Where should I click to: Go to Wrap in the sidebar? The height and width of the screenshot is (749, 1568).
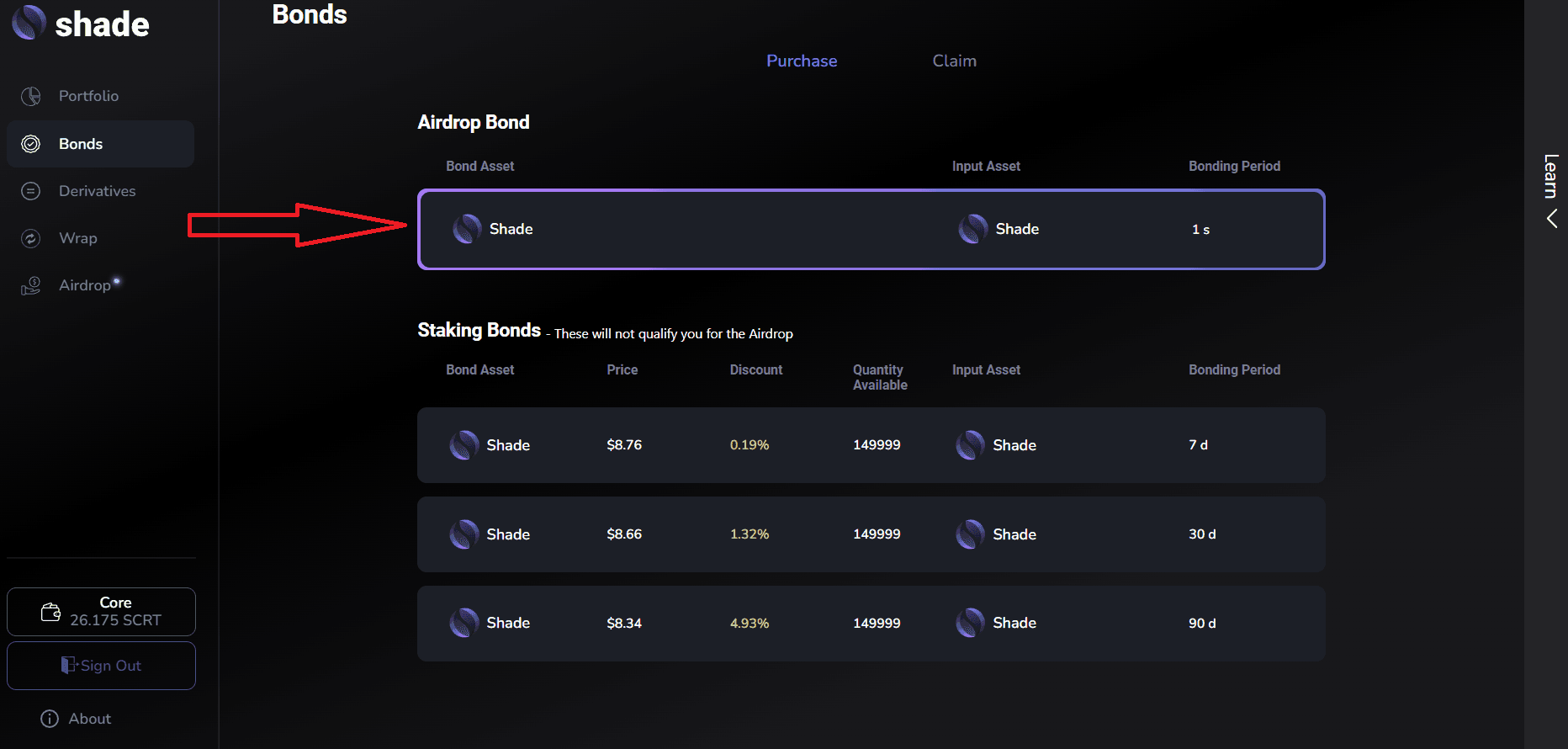pyautogui.click(x=100, y=238)
